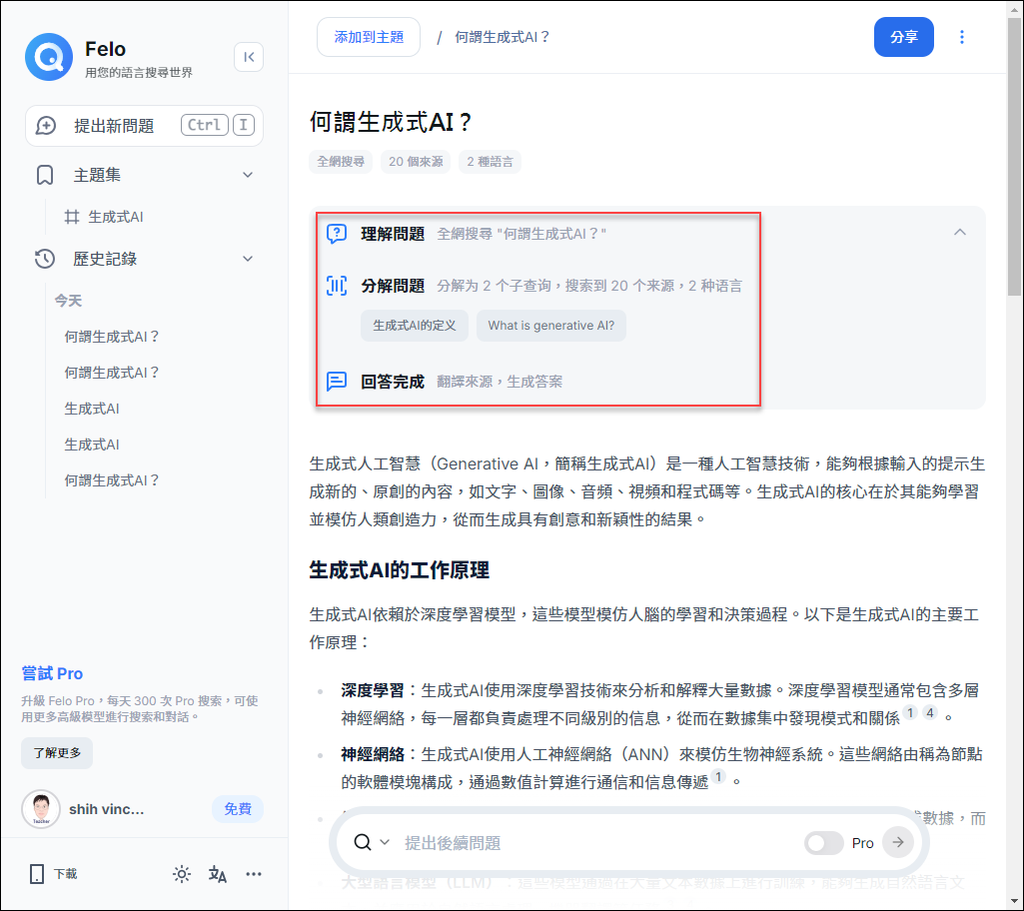Image resolution: width=1024 pixels, height=911 pixels.
Task: Click the hash icon beside 生成式AI
Action: 72,217
